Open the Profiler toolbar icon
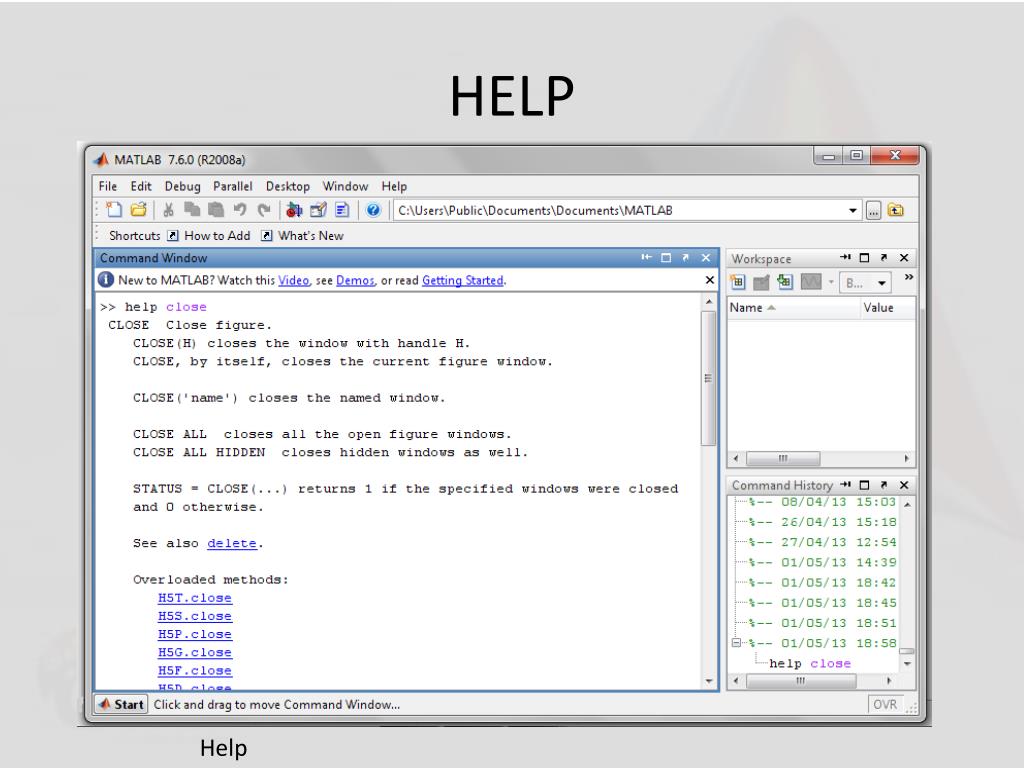 342,210
